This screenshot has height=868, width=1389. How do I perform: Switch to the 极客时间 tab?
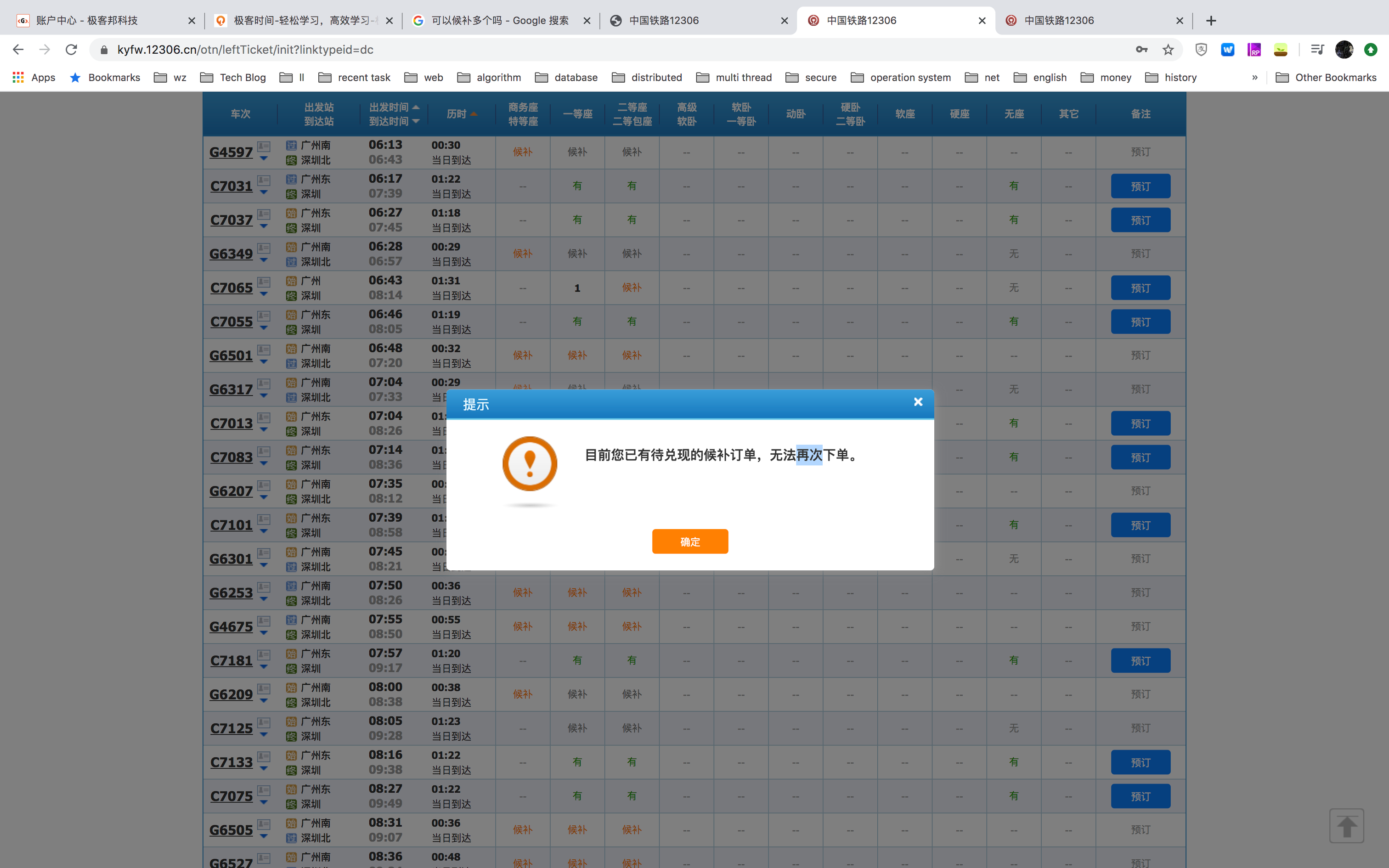pos(303,21)
